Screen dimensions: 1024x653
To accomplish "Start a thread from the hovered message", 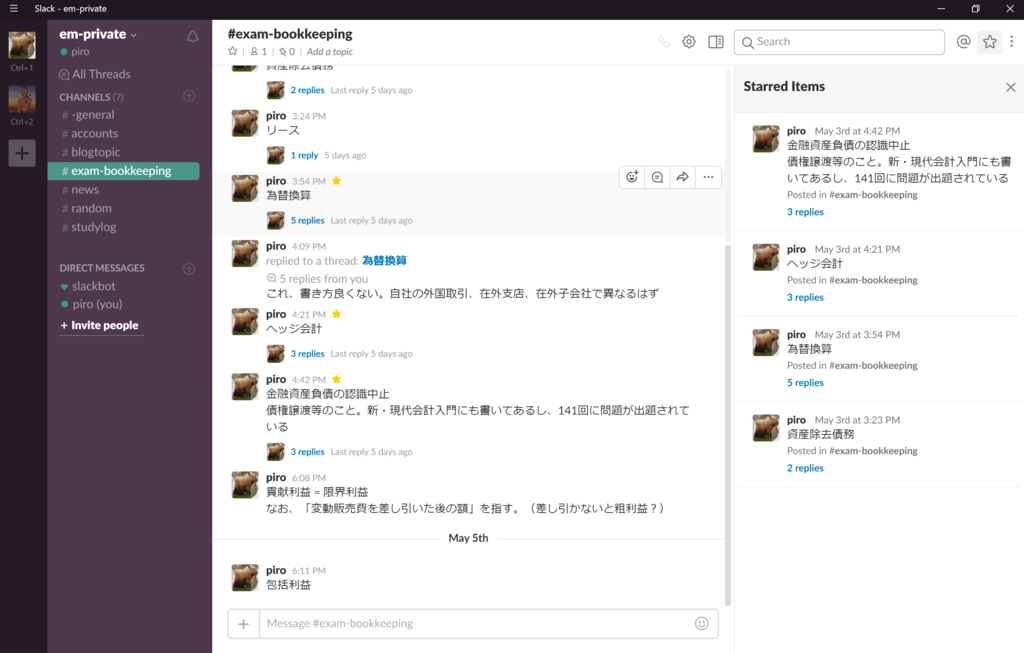I will click(657, 177).
